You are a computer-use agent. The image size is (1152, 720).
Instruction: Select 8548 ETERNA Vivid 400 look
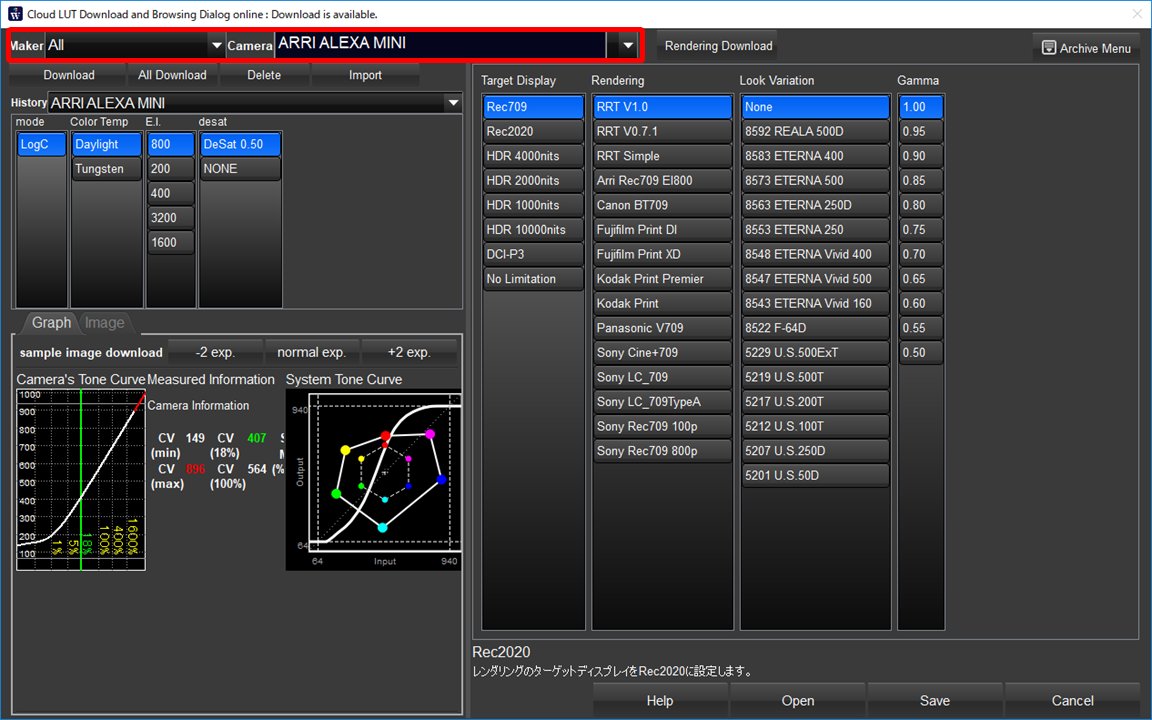click(x=816, y=254)
